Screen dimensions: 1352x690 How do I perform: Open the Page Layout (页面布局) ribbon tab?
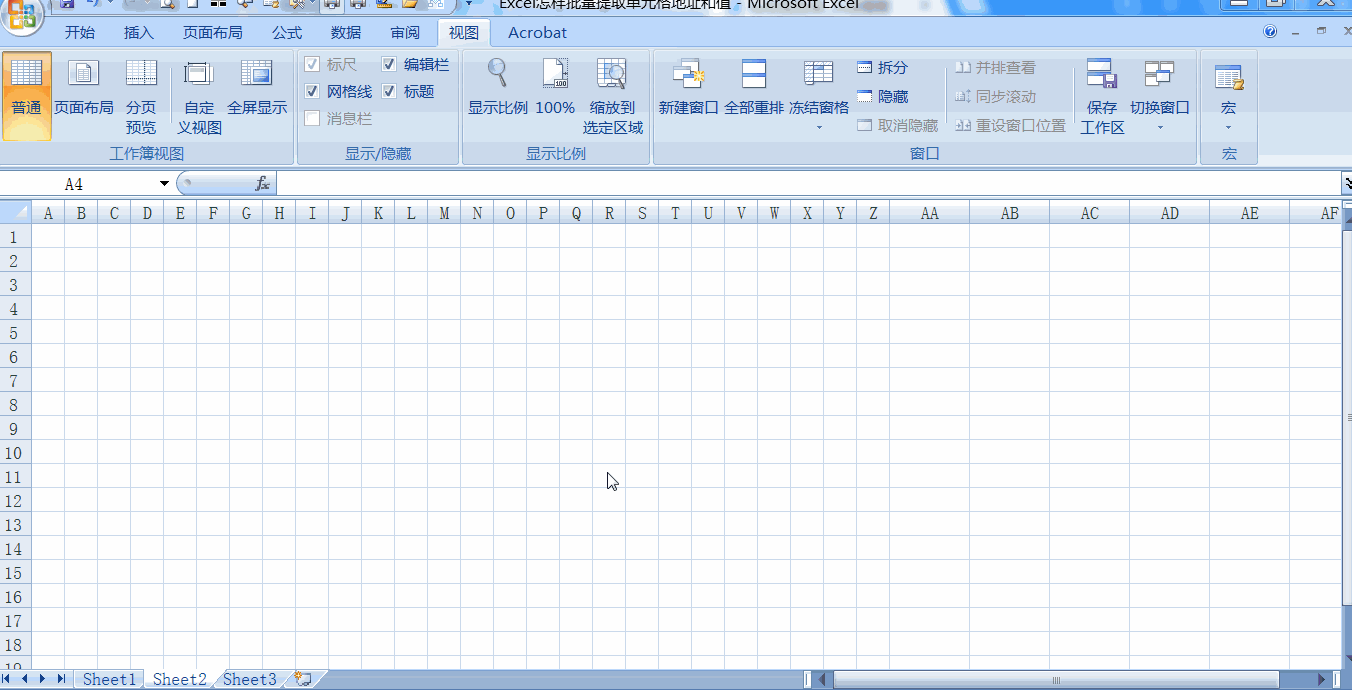212,32
